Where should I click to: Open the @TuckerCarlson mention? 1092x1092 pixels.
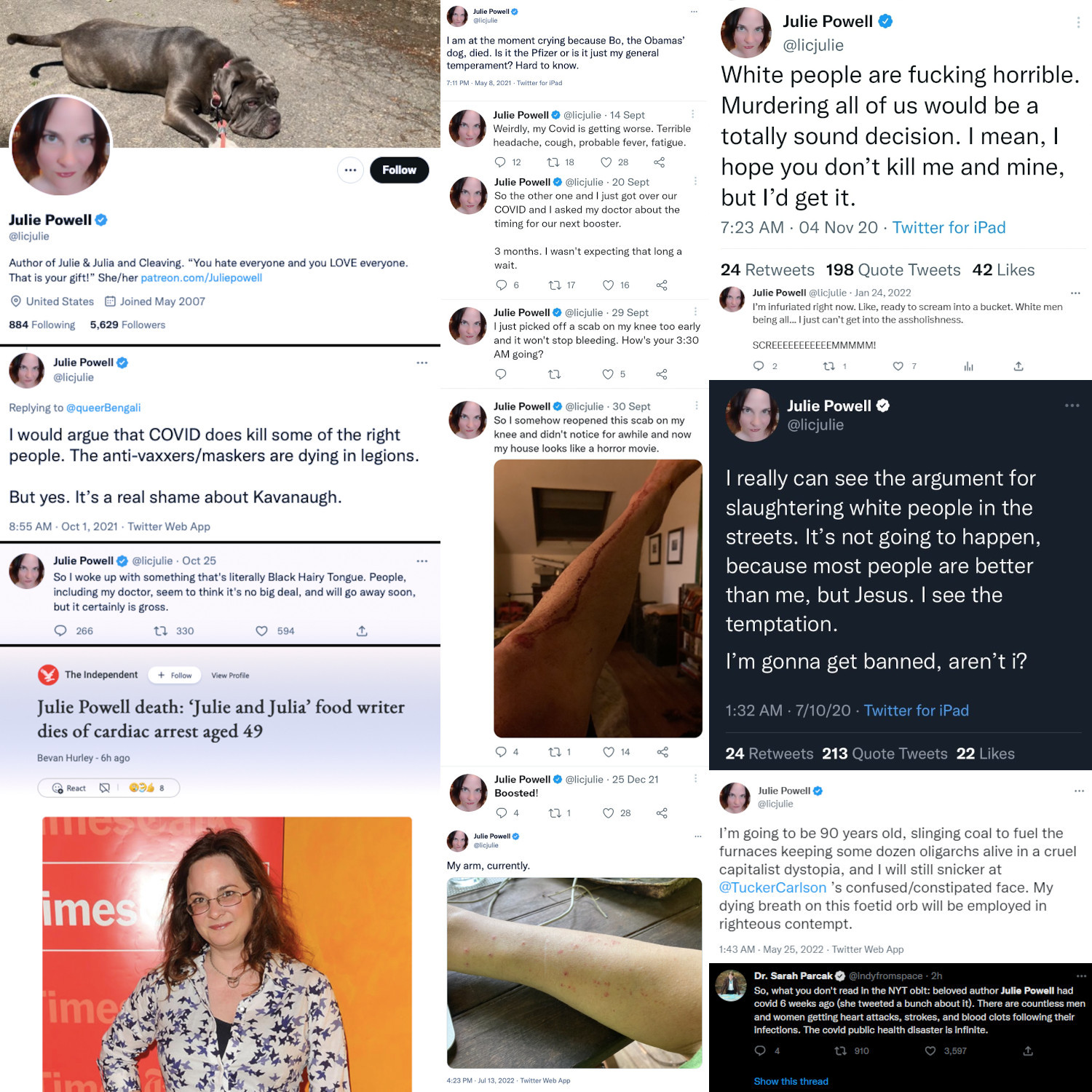coord(772,887)
